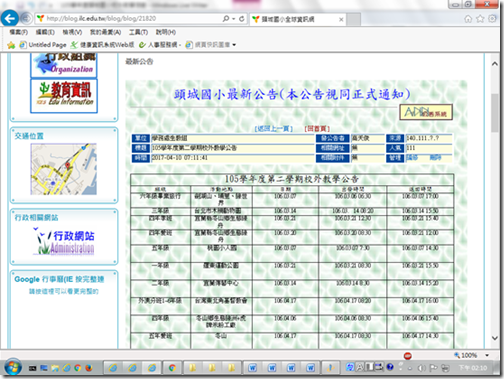Expand the 網頁快訊圖庫 favorites dropdown

coord(234,45)
